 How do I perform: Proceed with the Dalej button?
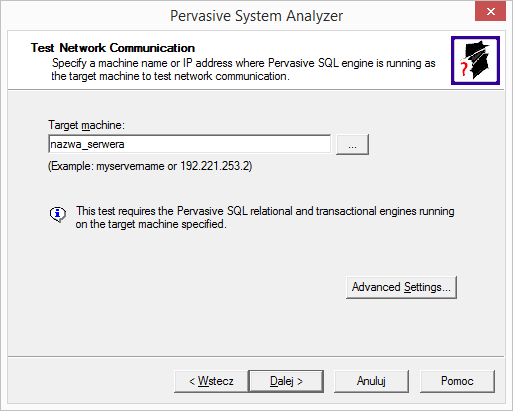tap(286, 381)
